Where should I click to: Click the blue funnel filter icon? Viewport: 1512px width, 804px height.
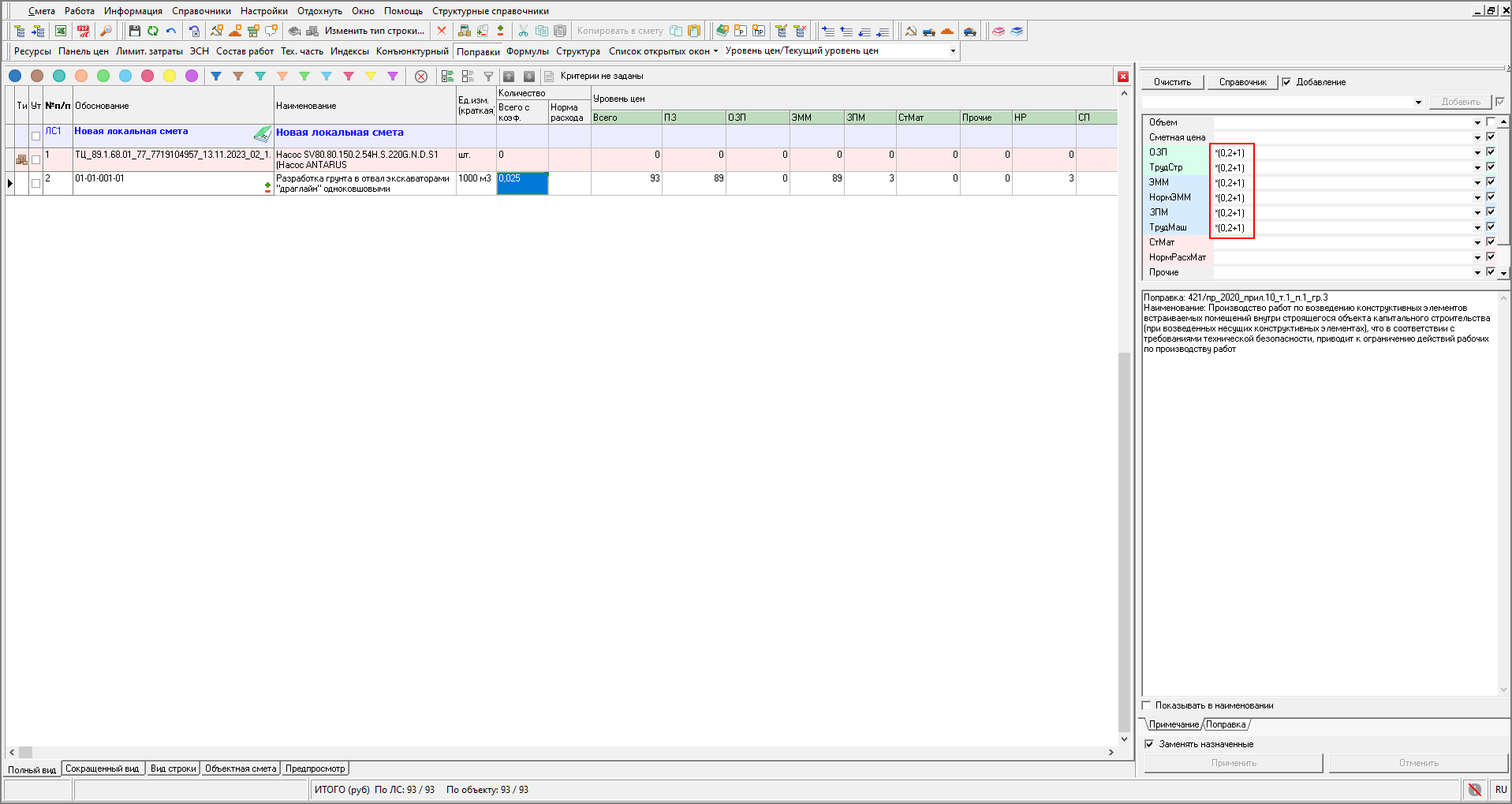pos(216,77)
